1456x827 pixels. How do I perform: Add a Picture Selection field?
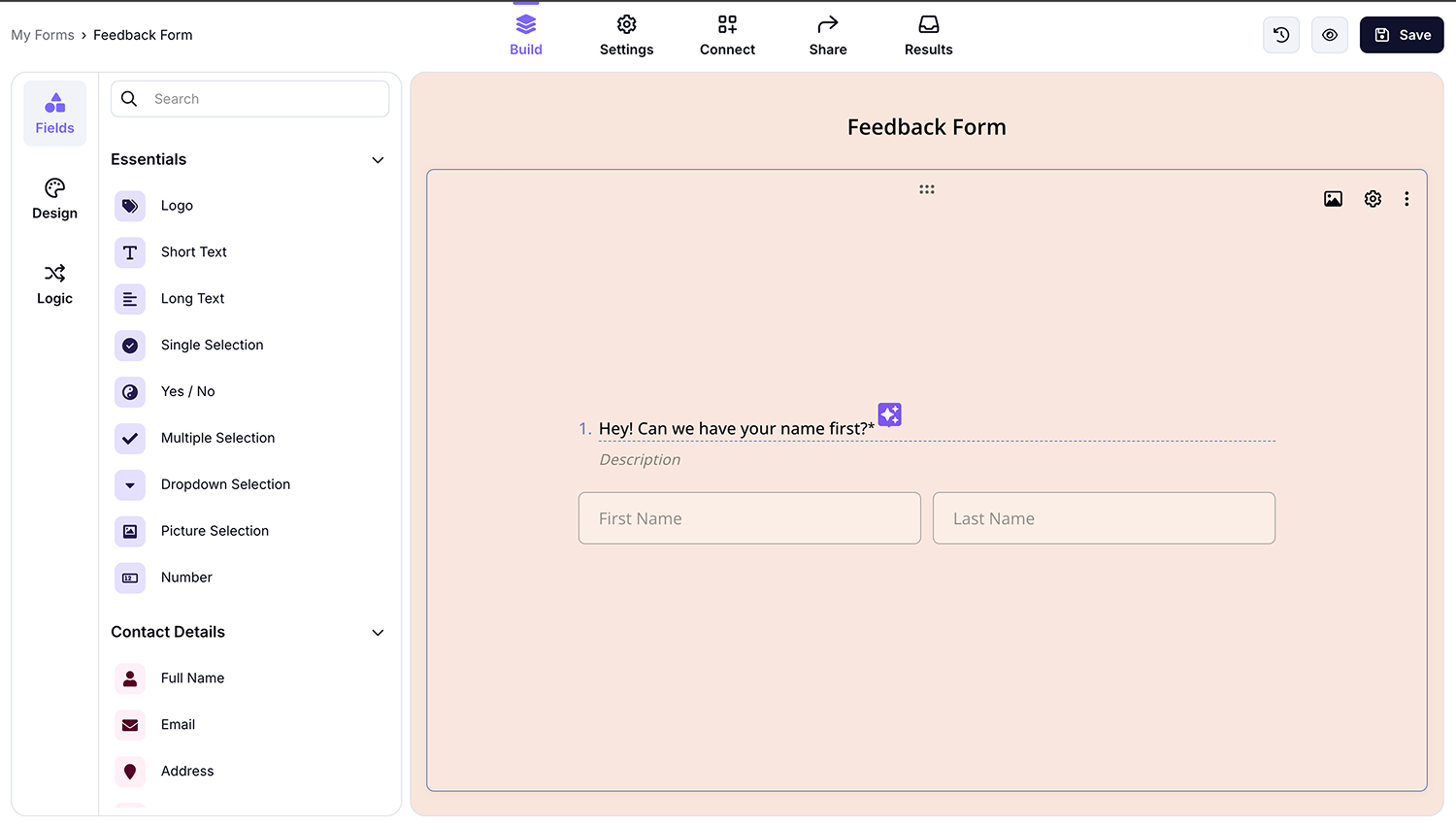(x=214, y=531)
